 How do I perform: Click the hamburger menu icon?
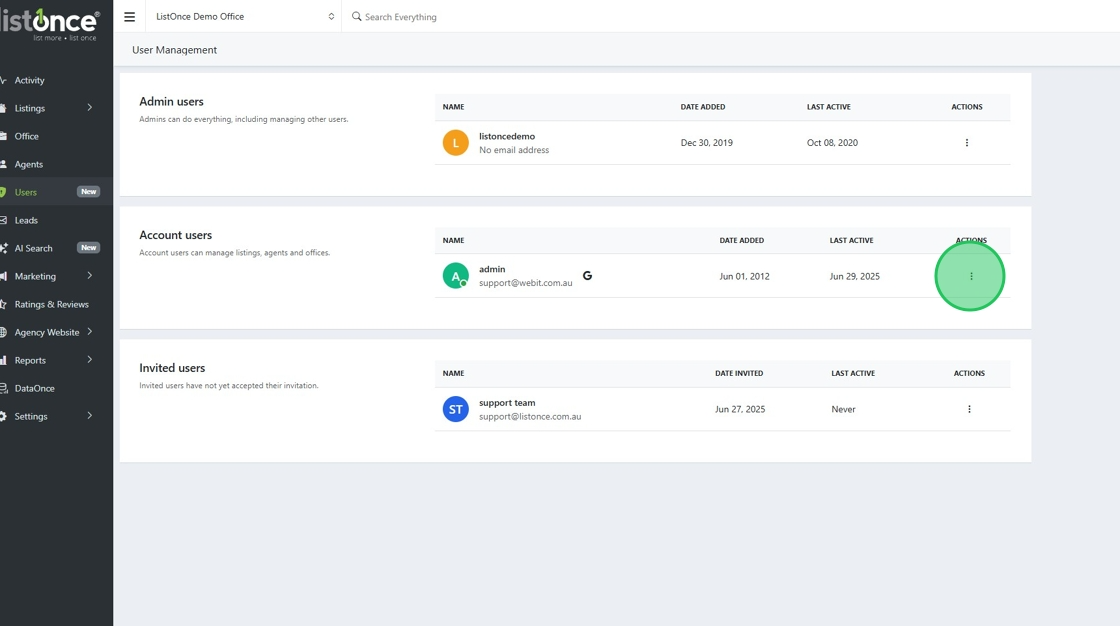129,17
